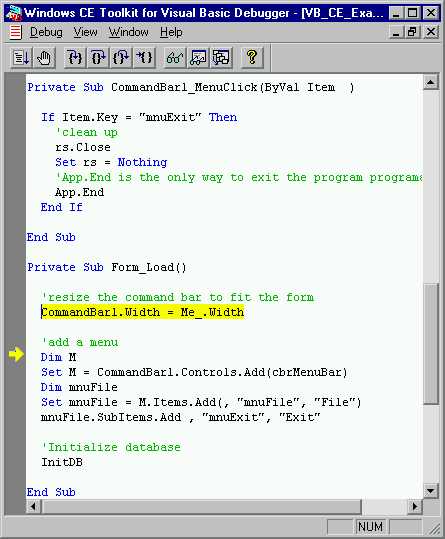Open the Window menu
Image resolution: width=445 pixels, height=539 pixels.
pyautogui.click(x=129, y=32)
